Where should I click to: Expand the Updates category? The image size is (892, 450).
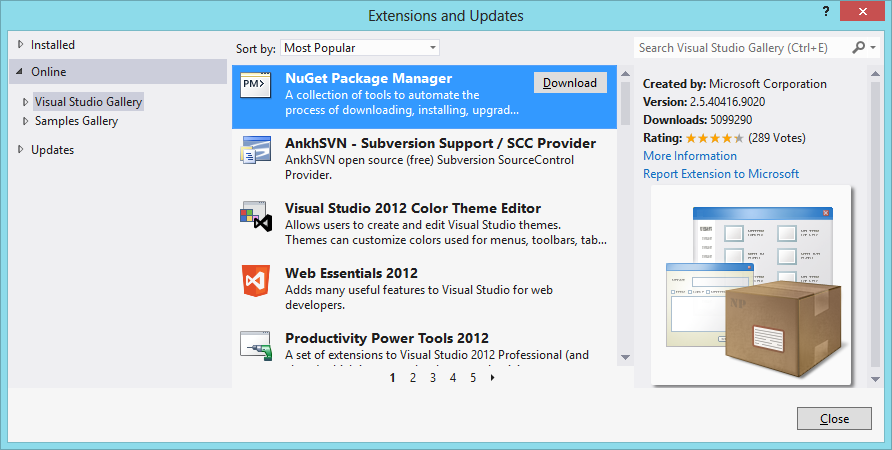click(x=21, y=150)
